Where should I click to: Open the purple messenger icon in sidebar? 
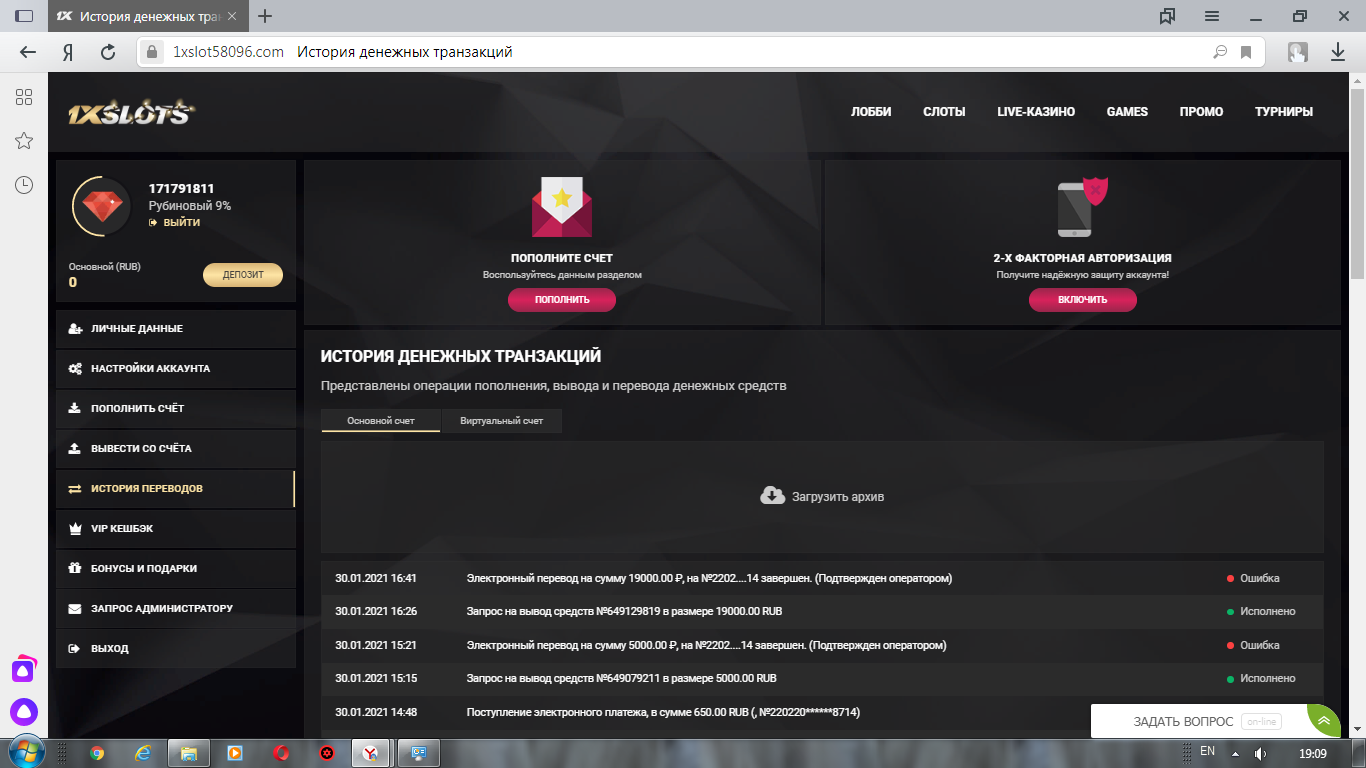pos(24,669)
